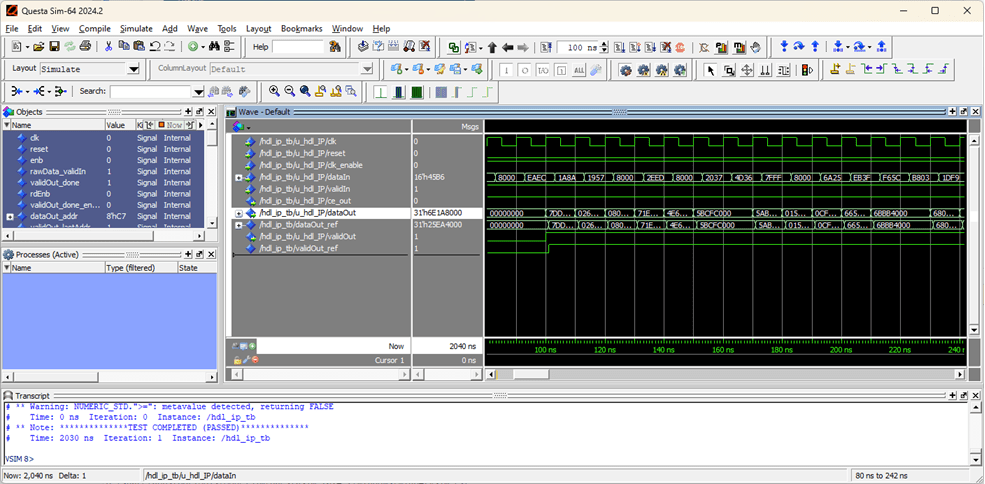Open the Layout Simulate dropdown
985x484 pixels.
click(x=133, y=69)
